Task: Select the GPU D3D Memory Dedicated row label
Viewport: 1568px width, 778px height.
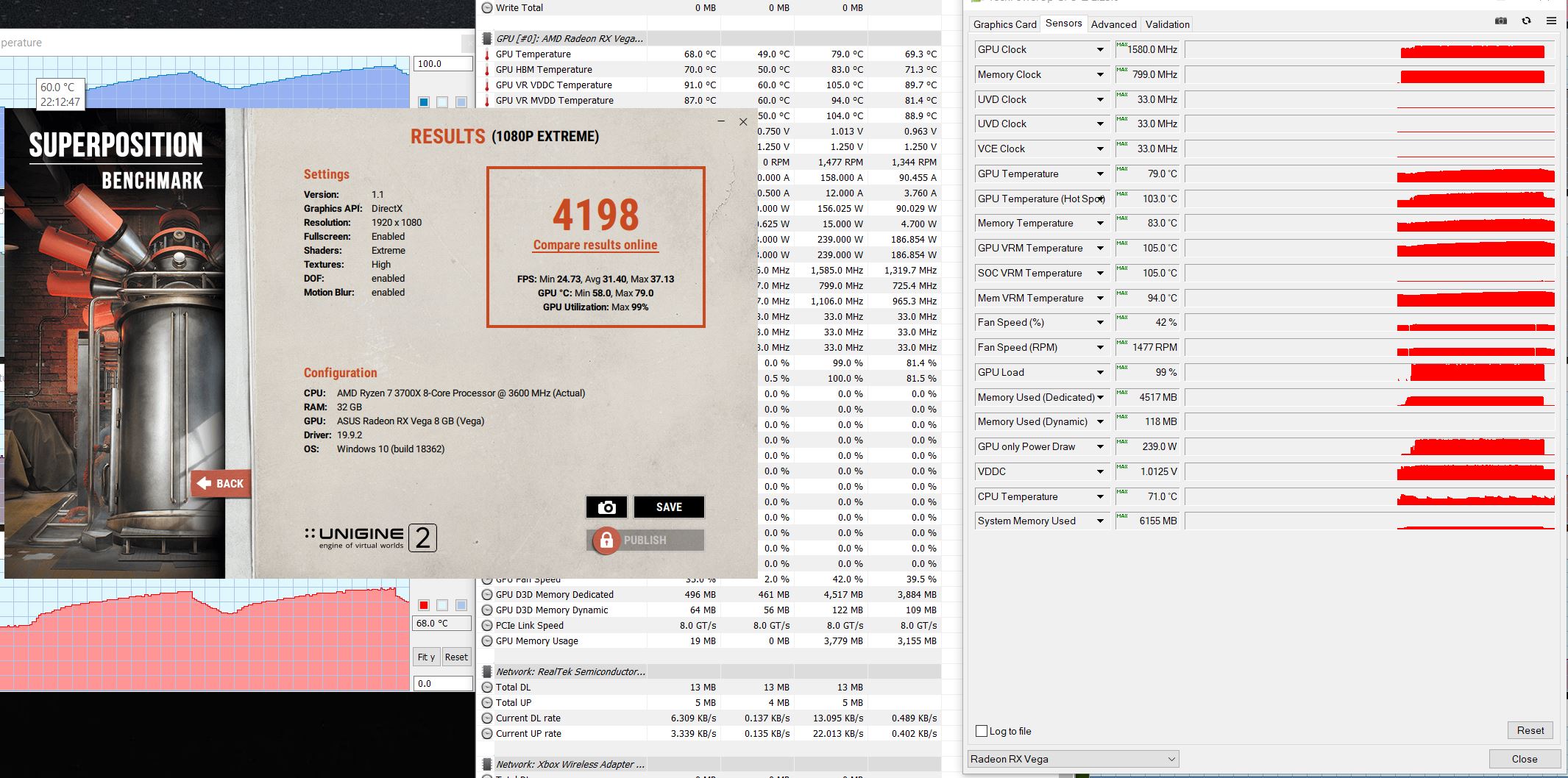Action: pos(555,595)
